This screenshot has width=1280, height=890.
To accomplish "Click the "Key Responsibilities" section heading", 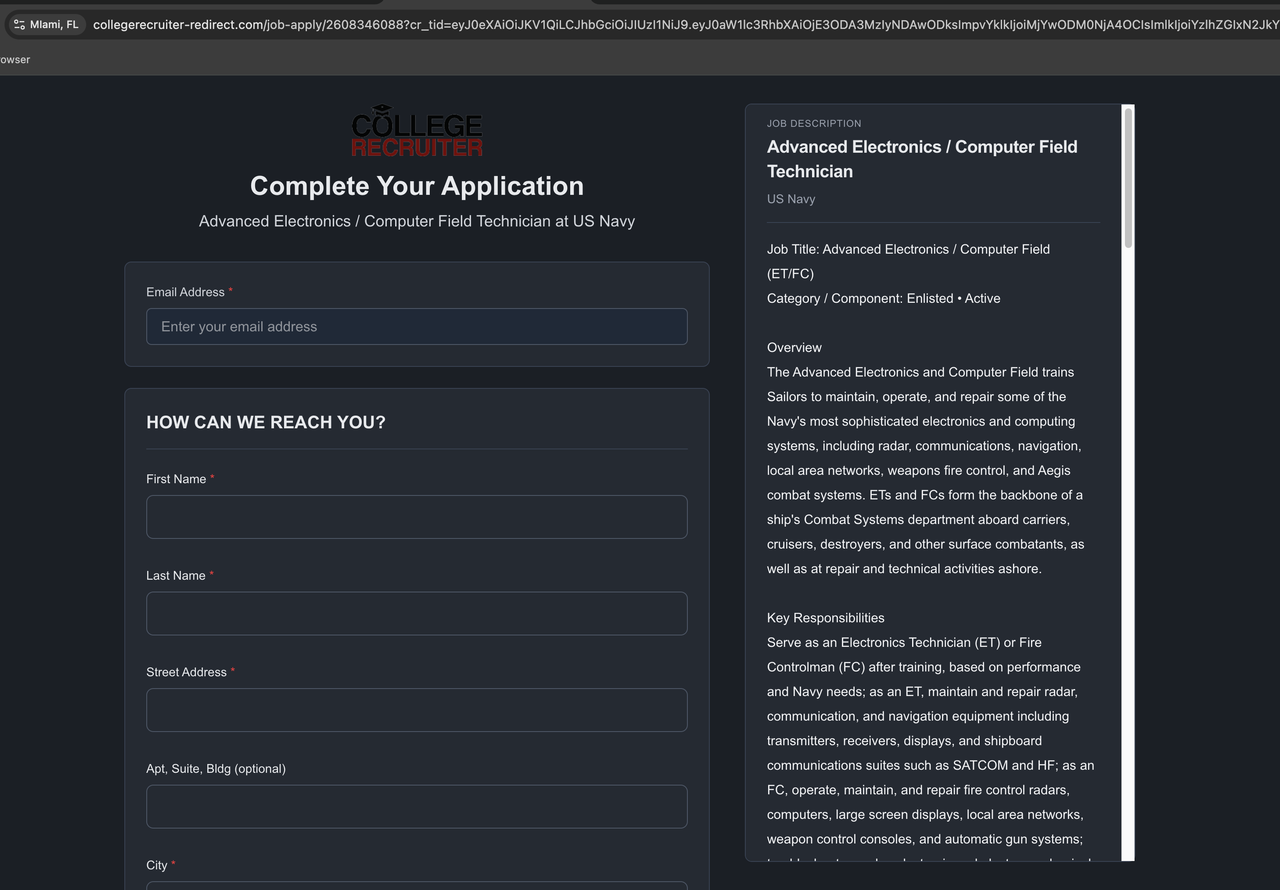I will 826,618.
